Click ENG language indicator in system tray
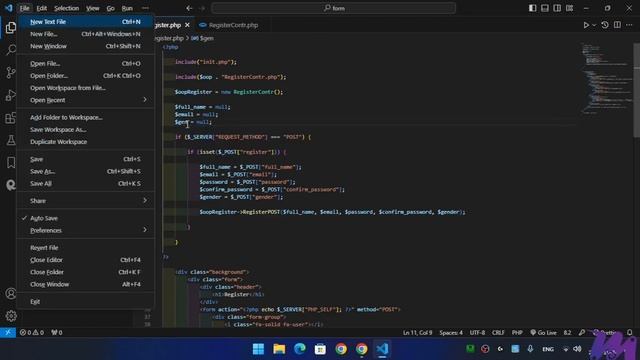Viewport: 640px width, 360px height. (548, 349)
